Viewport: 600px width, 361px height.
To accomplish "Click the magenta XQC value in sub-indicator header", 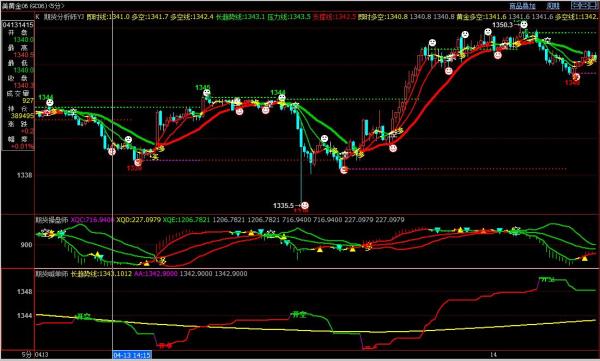I will [93, 220].
